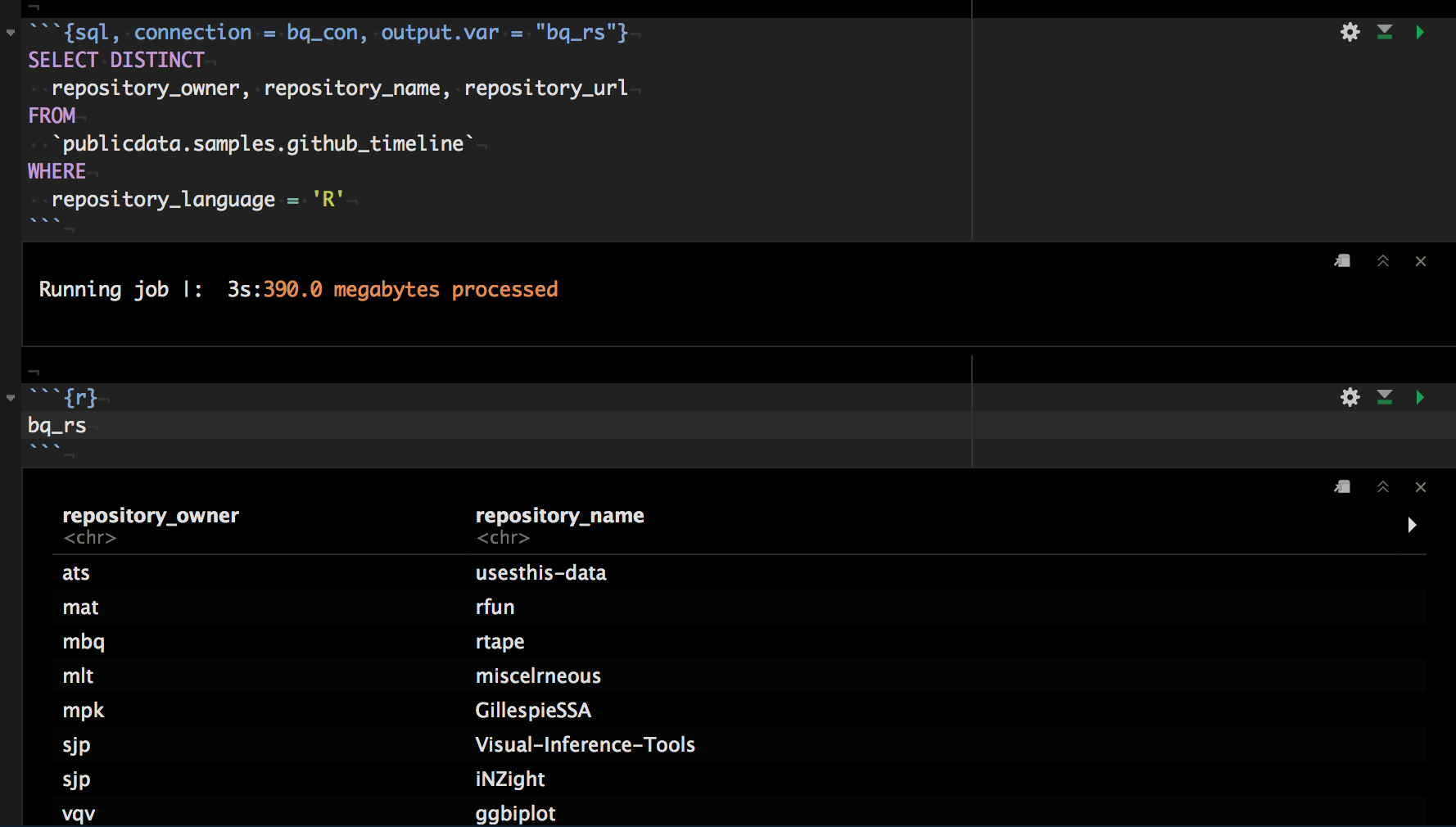Screen dimensions: 1456x827
Task: Clear the running job output panel
Action: tap(1421, 261)
